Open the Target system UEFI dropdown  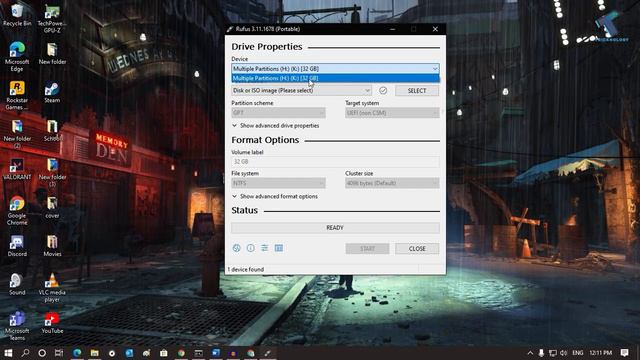(392, 112)
